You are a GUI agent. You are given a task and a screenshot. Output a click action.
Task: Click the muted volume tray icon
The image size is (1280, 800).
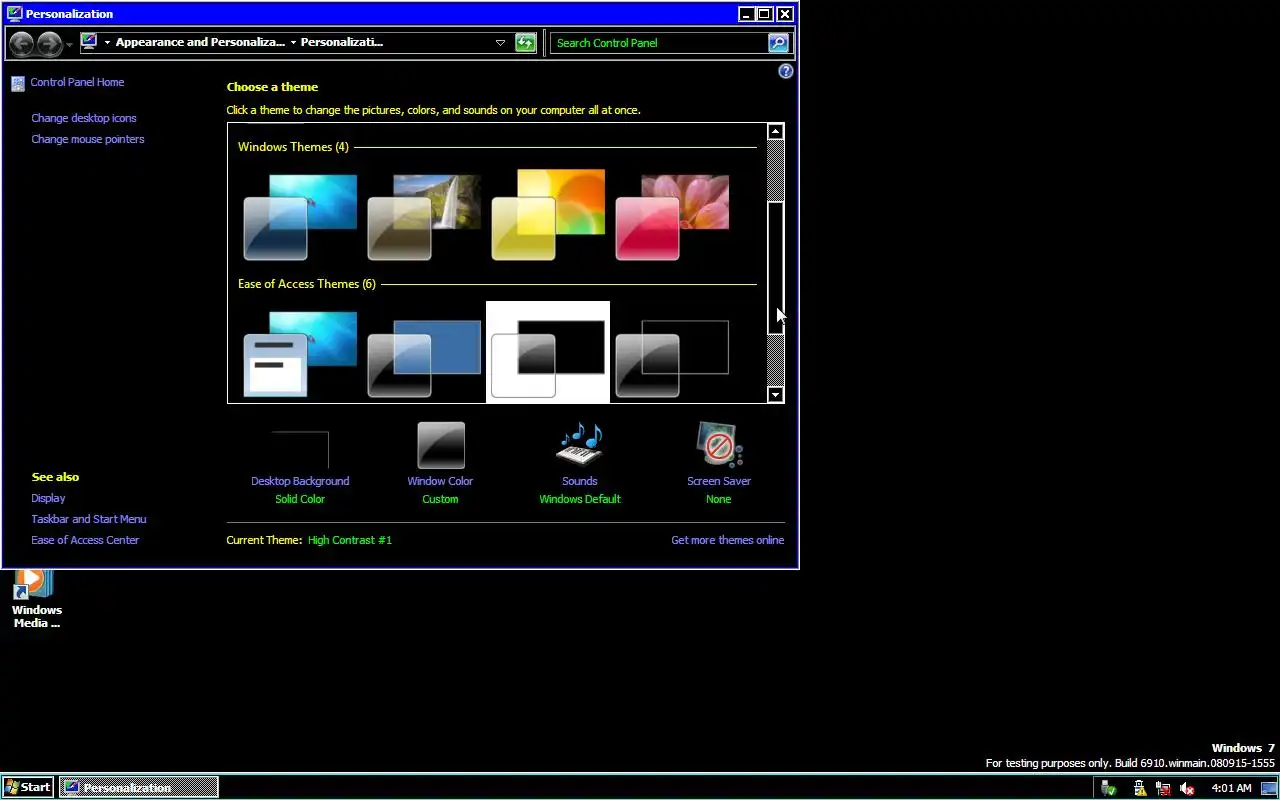click(x=1187, y=788)
